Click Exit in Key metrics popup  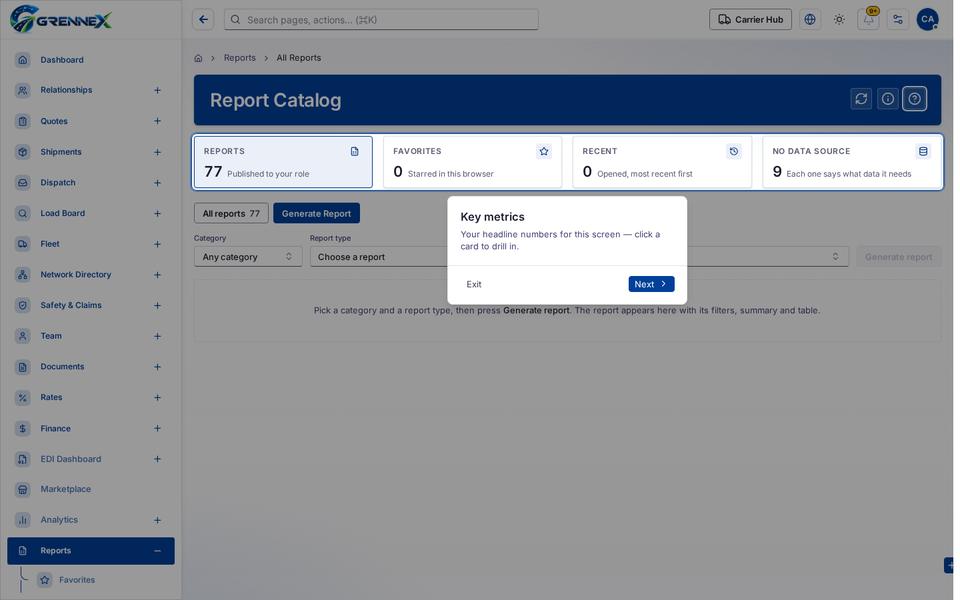click(474, 284)
